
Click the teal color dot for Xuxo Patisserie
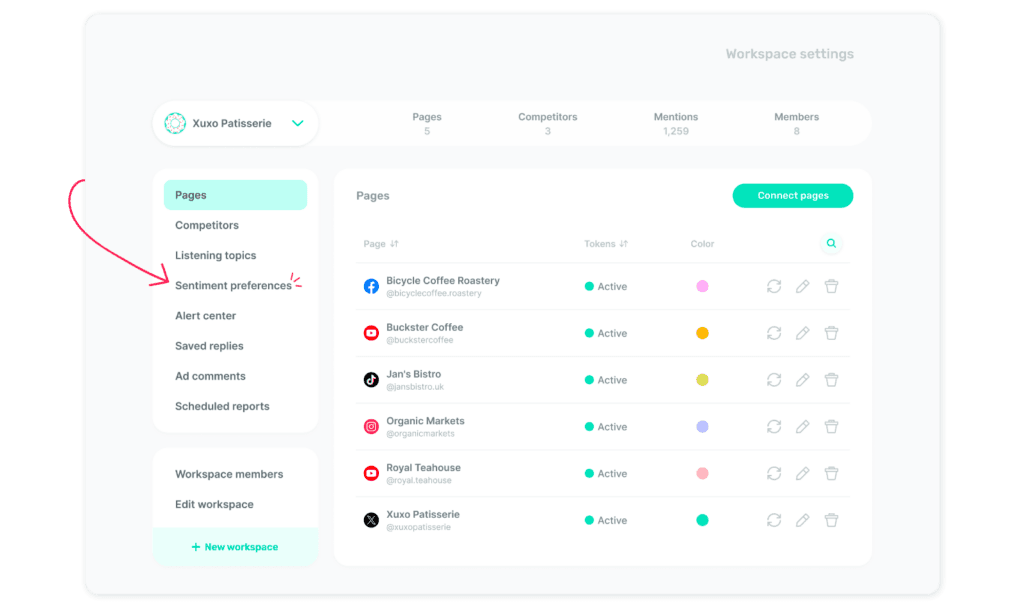pos(702,520)
